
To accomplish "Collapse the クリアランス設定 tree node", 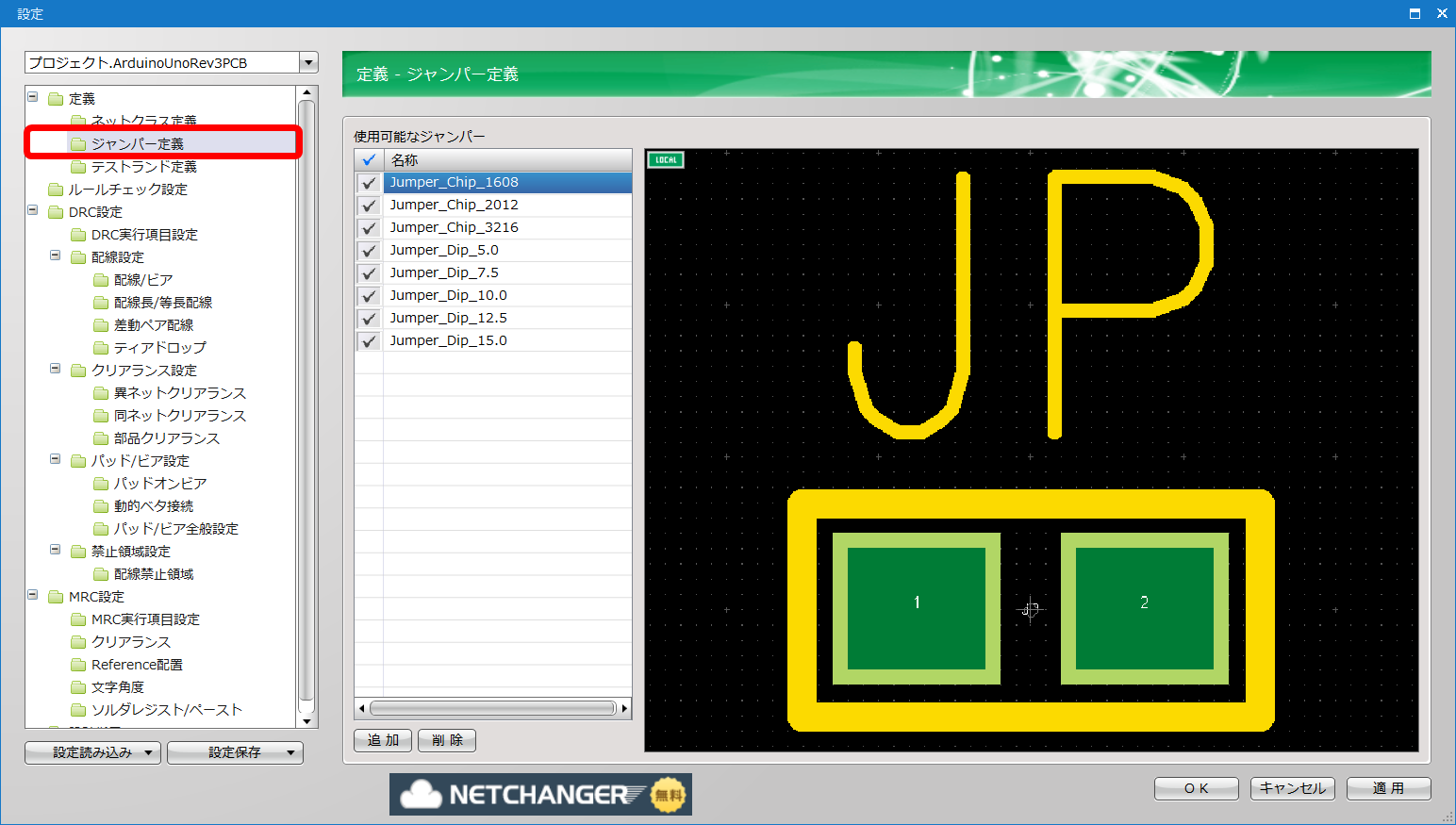I will pos(55,369).
